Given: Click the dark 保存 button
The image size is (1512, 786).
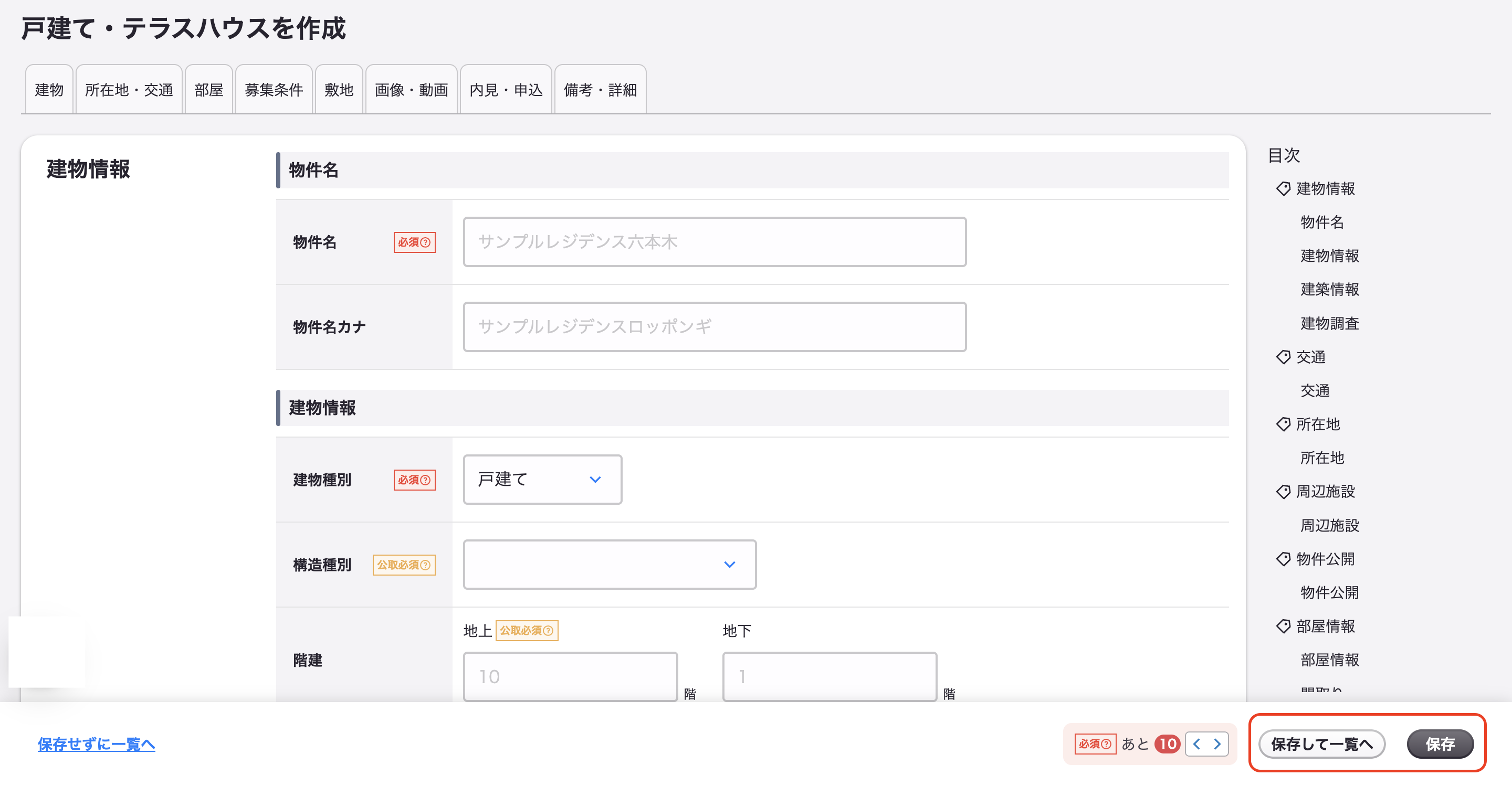Looking at the screenshot, I should coord(1440,744).
